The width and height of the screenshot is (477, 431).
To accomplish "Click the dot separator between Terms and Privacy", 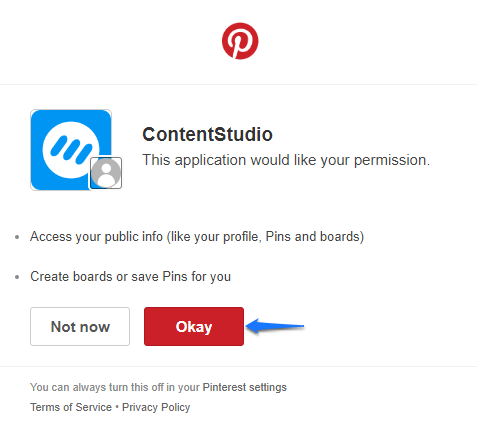I will click(117, 407).
